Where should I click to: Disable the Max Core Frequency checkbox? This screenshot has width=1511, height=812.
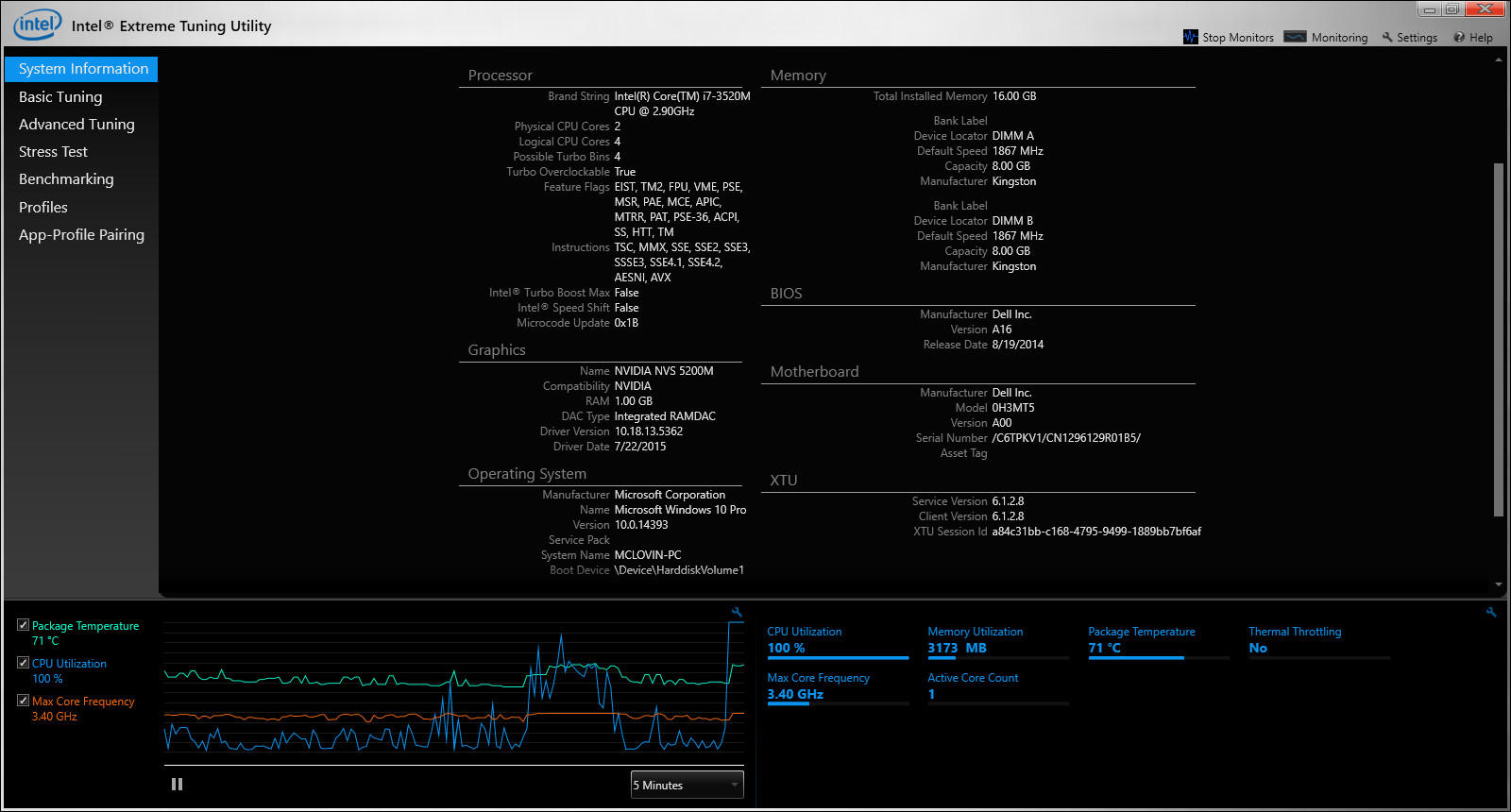click(23, 701)
